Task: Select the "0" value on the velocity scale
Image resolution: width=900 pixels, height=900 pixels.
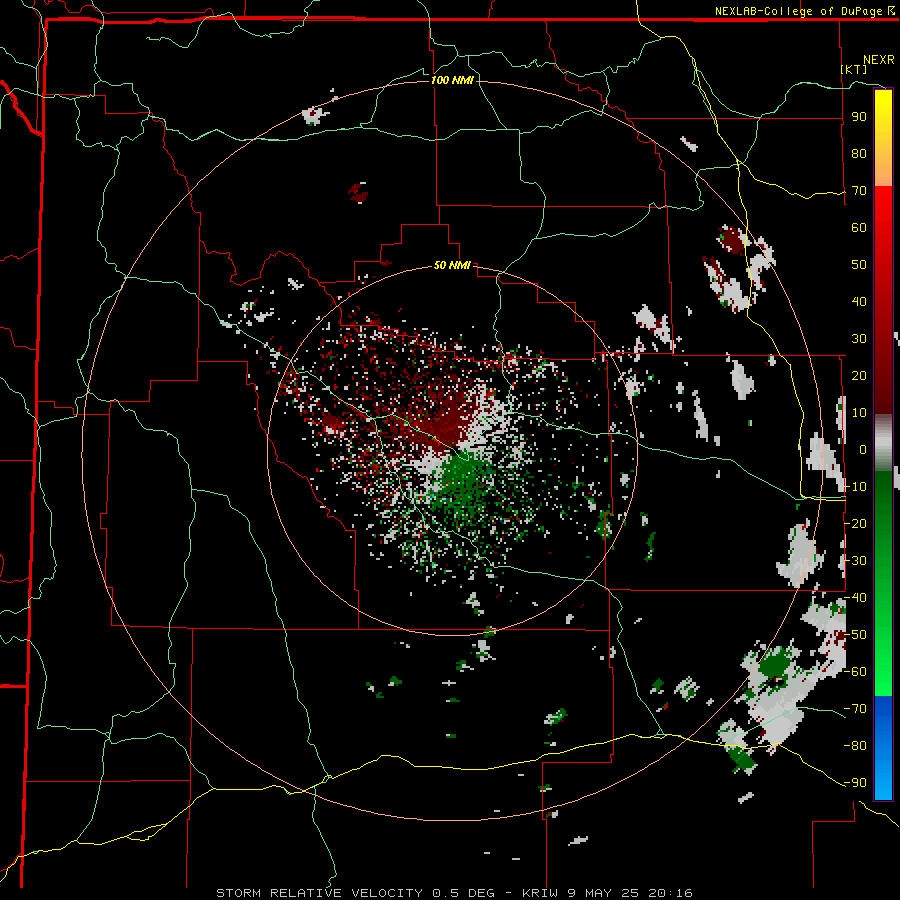Action: pyautogui.click(x=863, y=450)
